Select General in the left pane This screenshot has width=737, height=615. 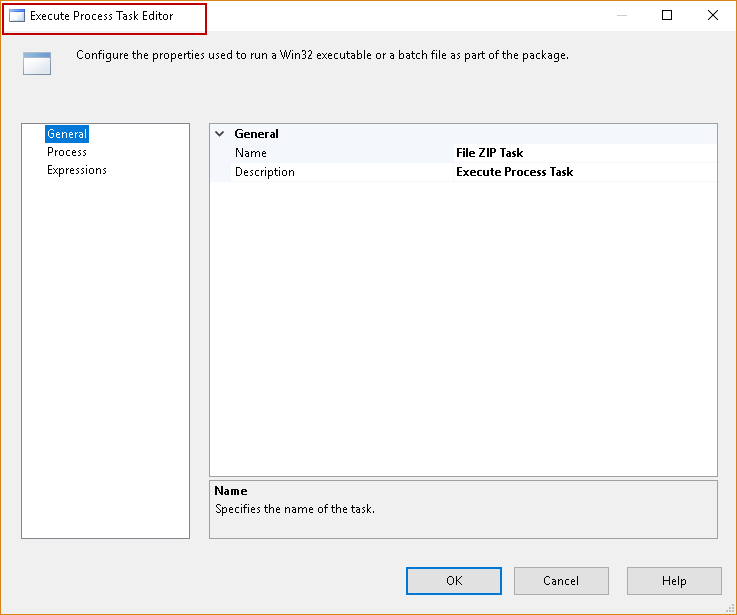(x=67, y=134)
